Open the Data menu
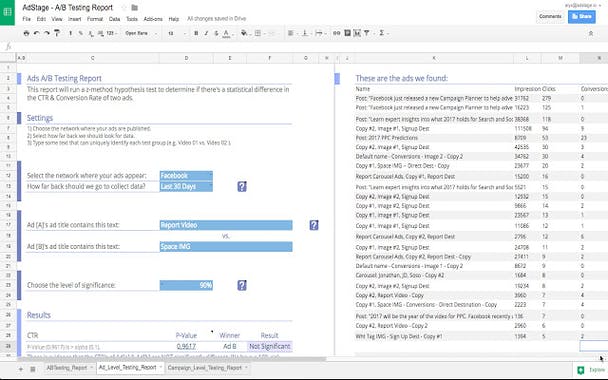The height and width of the screenshot is (380, 608). [114, 19]
